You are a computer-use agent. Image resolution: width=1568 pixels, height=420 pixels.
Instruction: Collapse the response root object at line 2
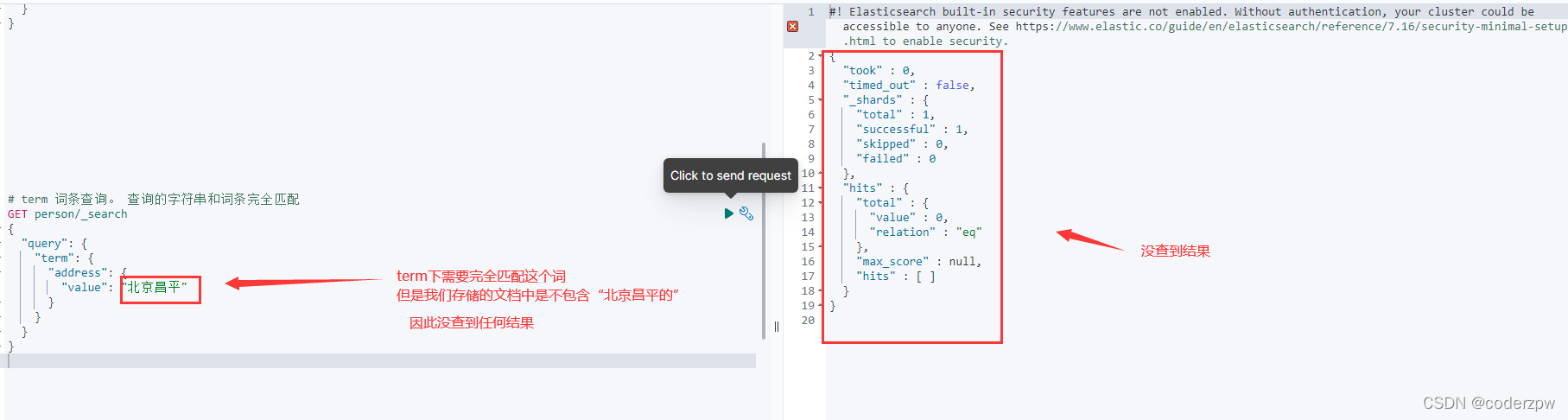821,56
